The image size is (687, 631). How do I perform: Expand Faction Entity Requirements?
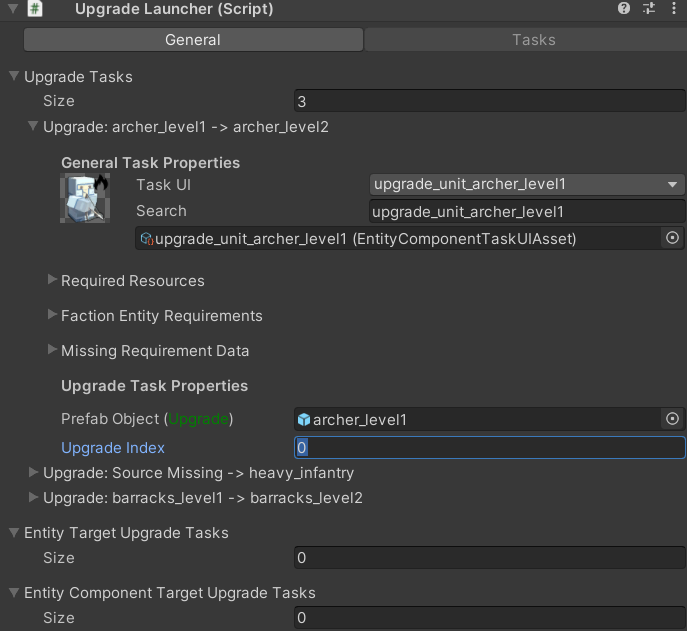coord(52,315)
